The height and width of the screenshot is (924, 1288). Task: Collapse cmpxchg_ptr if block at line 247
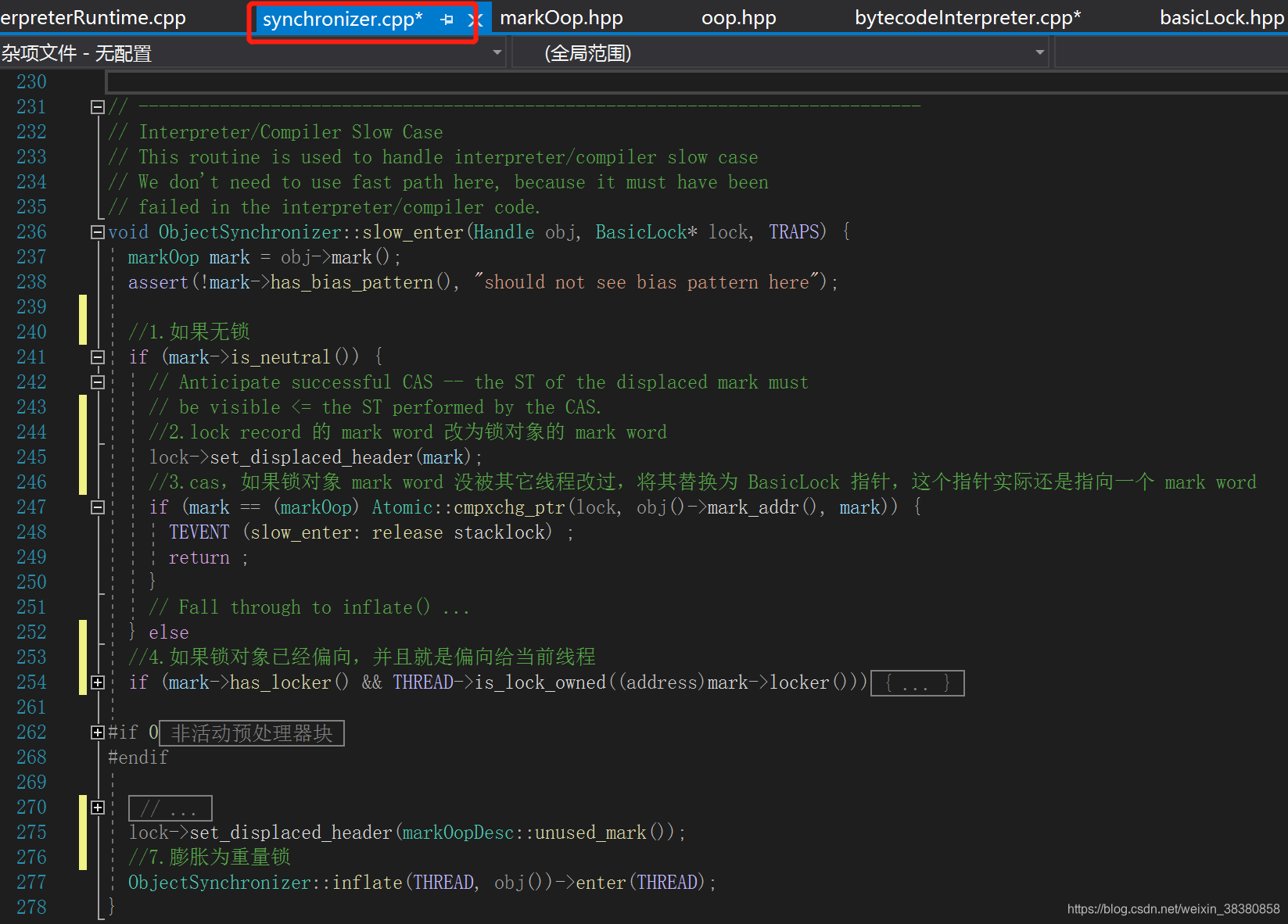[98, 507]
